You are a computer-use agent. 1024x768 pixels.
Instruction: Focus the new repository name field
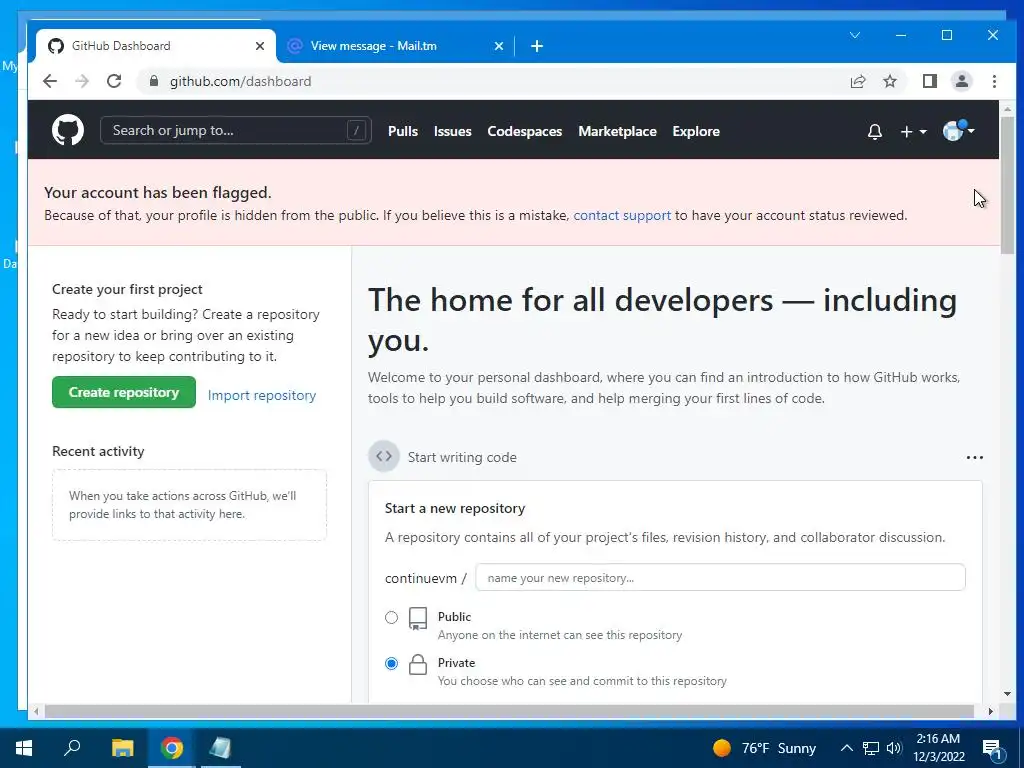[720, 577]
